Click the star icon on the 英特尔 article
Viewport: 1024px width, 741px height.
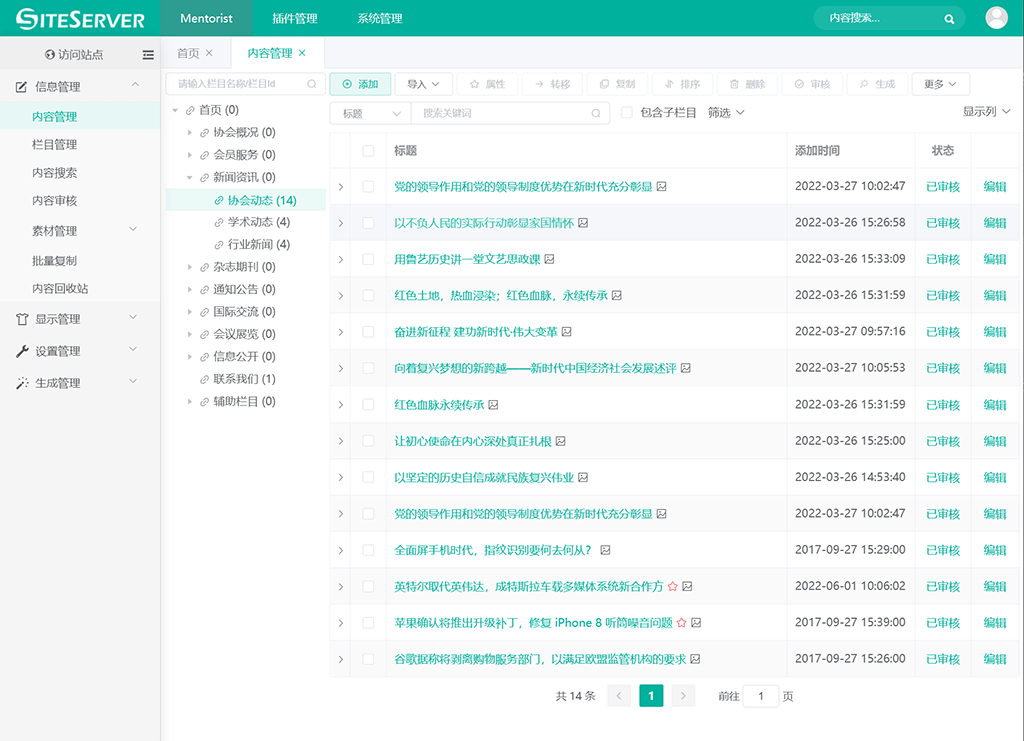pyautogui.click(x=673, y=586)
